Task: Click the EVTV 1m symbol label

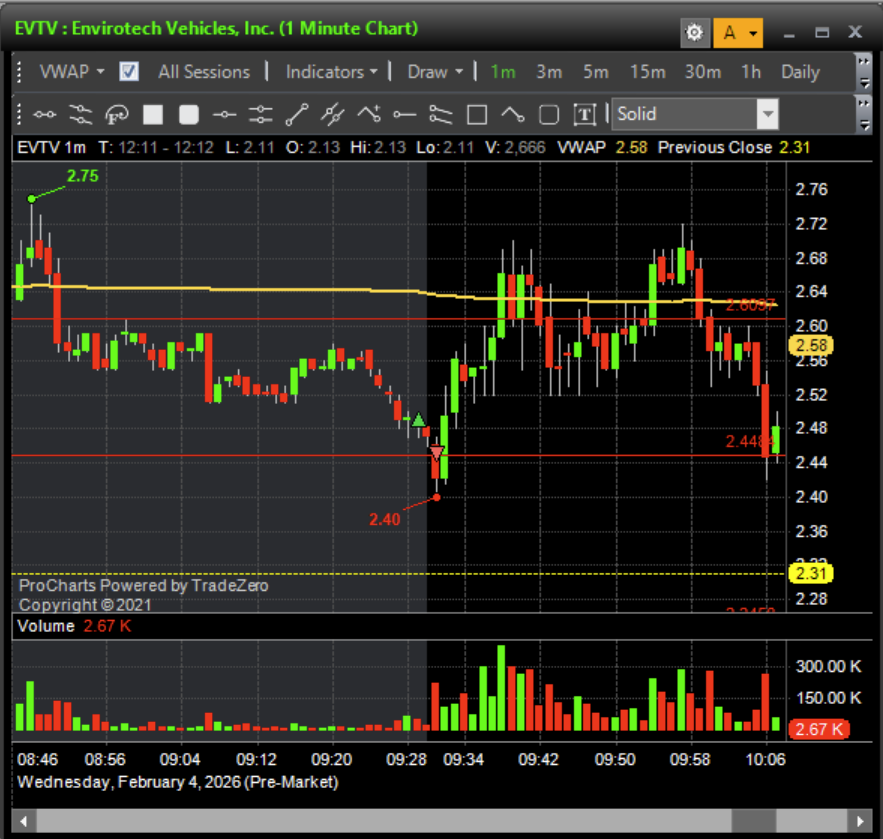Action: tap(51, 148)
